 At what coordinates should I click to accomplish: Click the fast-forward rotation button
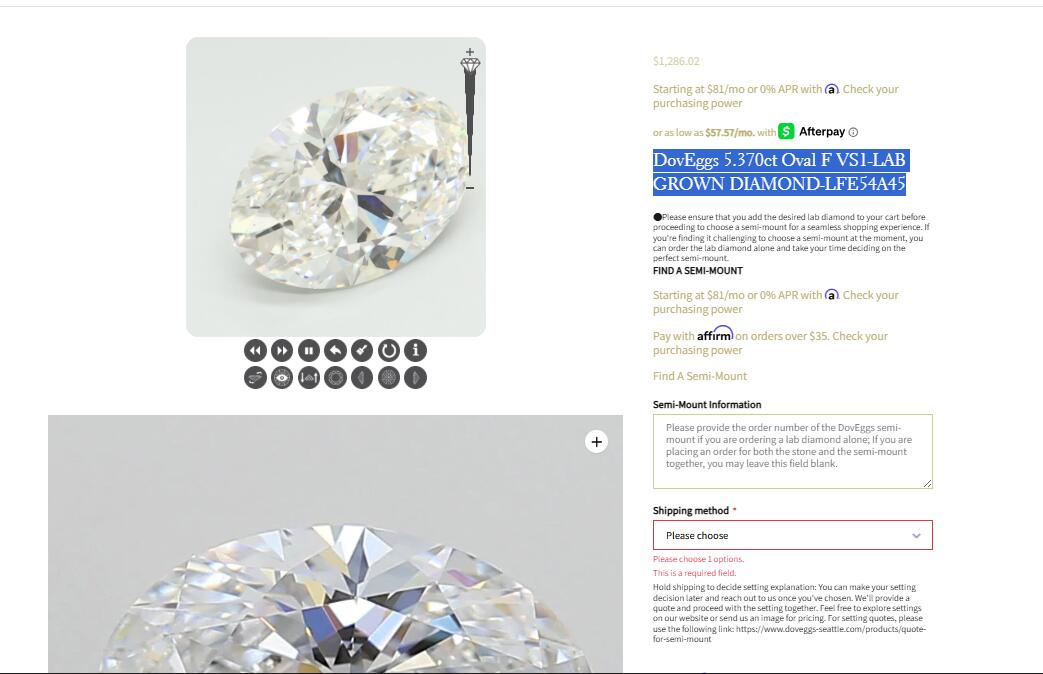[x=282, y=351]
